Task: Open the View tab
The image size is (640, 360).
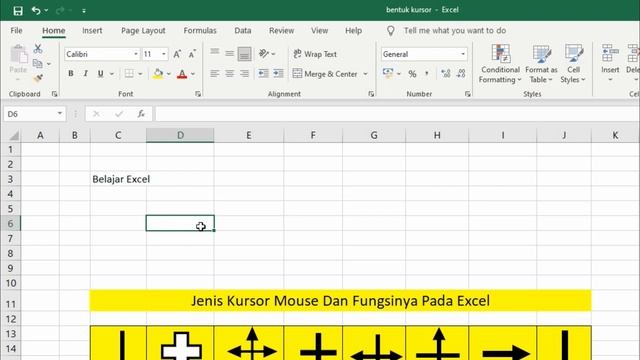Action: click(x=319, y=31)
